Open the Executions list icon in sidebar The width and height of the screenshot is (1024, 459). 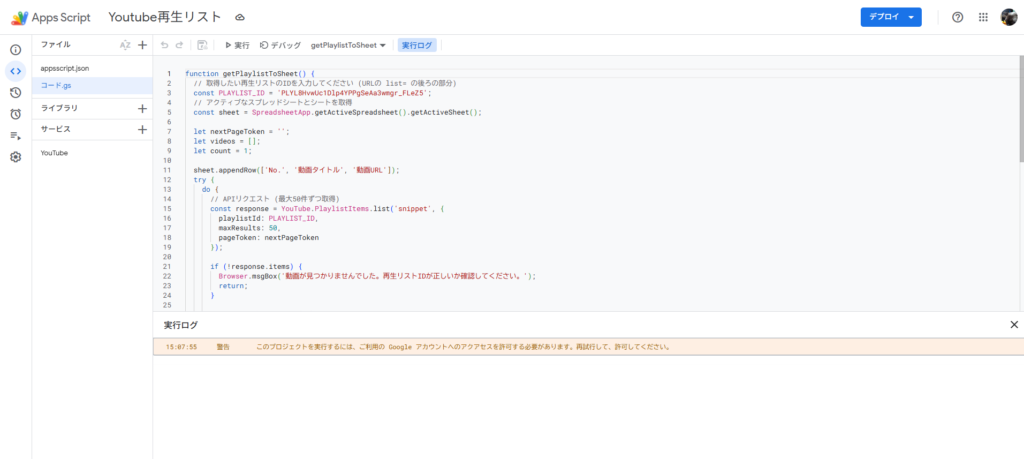[x=15, y=136]
